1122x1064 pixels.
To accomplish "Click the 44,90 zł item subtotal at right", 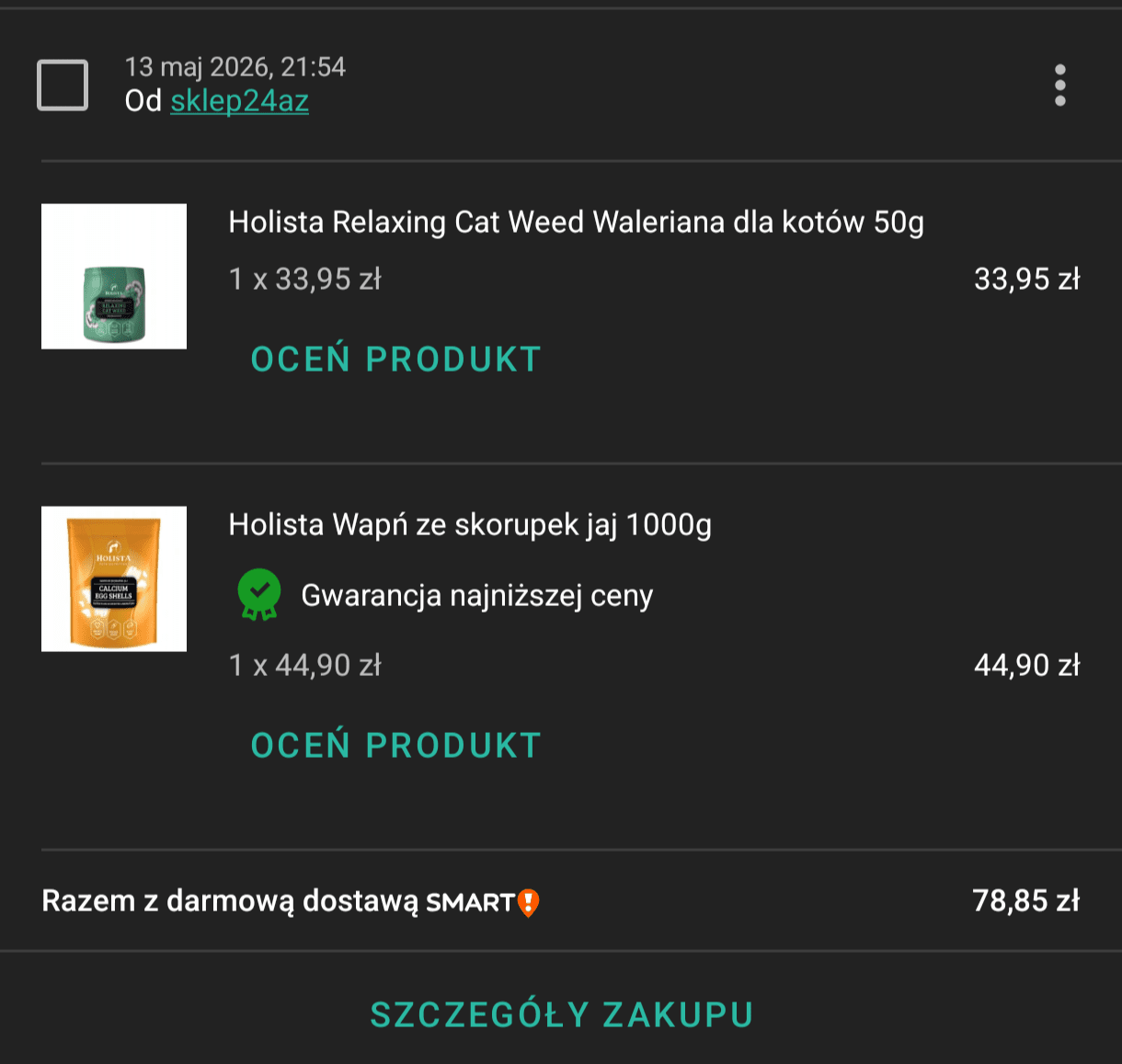I will pyautogui.click(x=1027, y=665).
